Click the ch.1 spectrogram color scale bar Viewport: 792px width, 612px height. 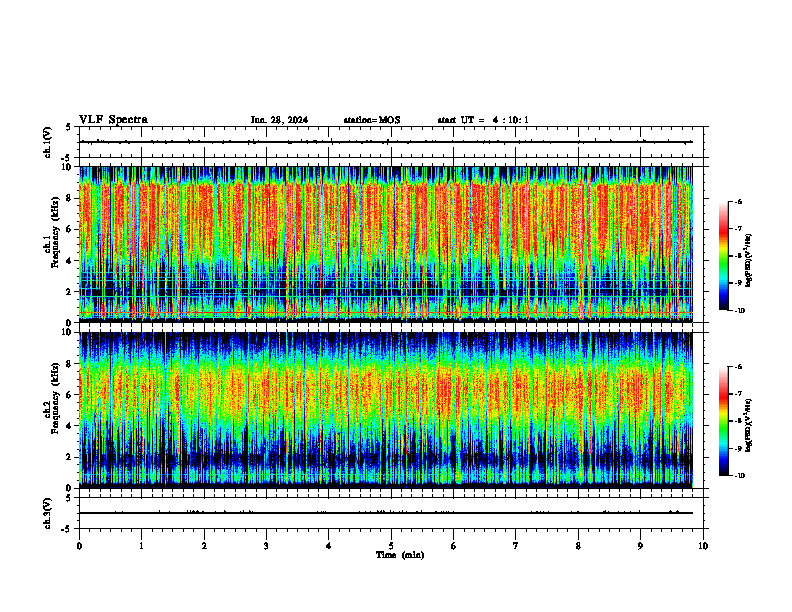723,256
